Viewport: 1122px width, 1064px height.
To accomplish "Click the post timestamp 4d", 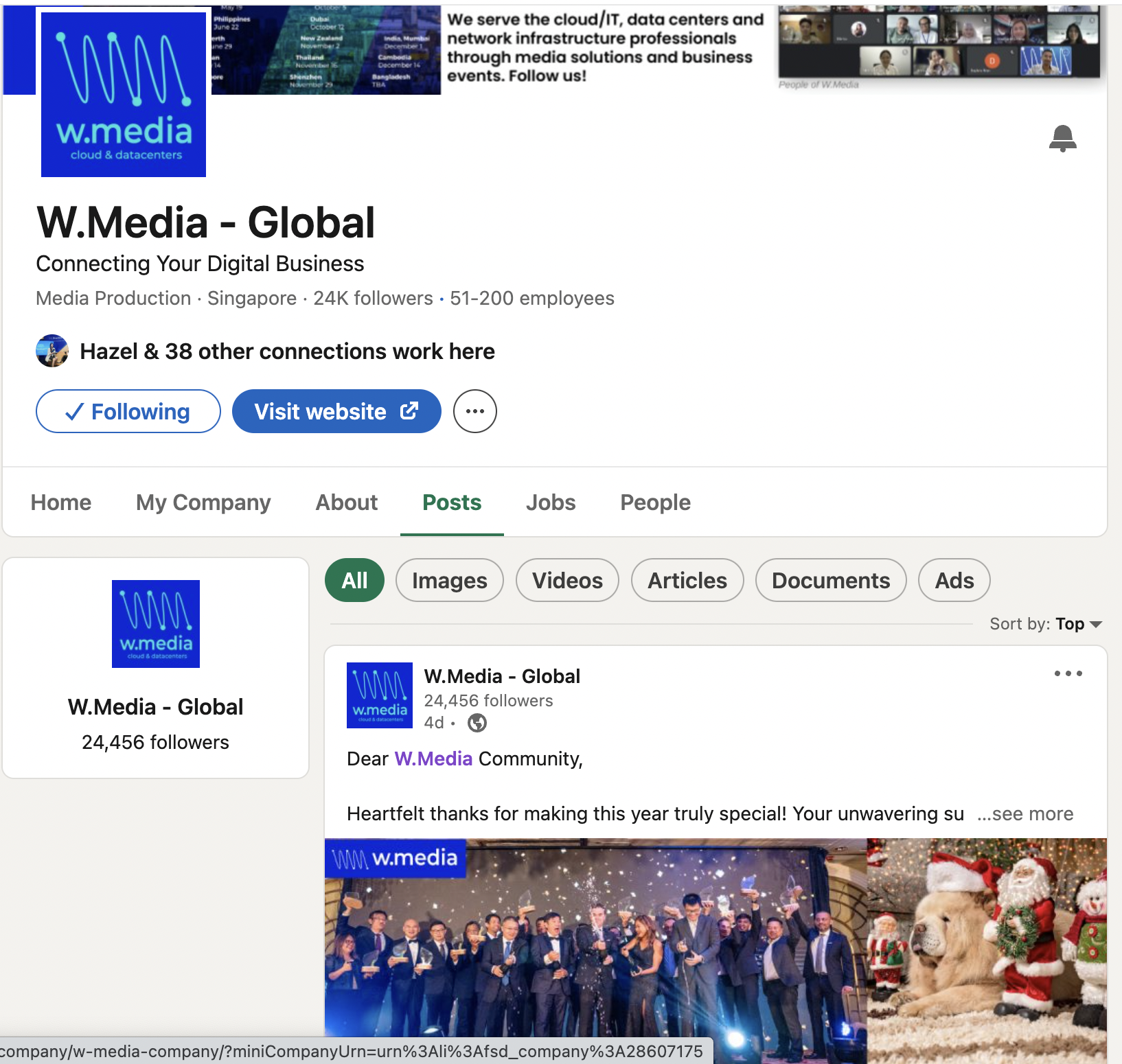I will tap(433, 723).
